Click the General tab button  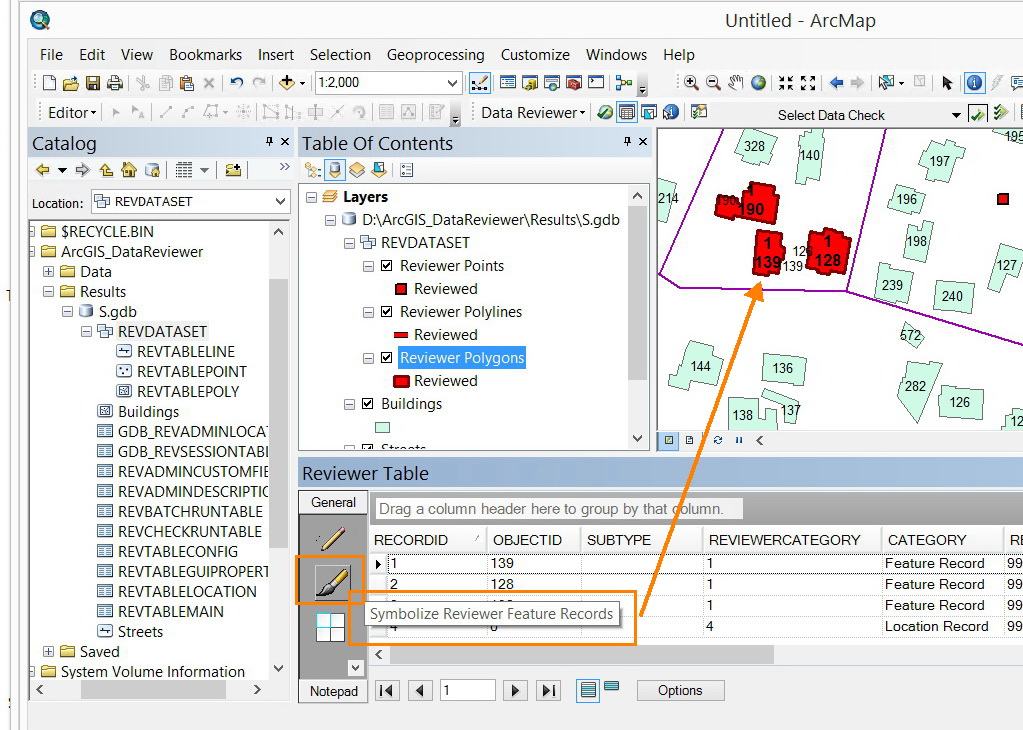coord(333,502)
